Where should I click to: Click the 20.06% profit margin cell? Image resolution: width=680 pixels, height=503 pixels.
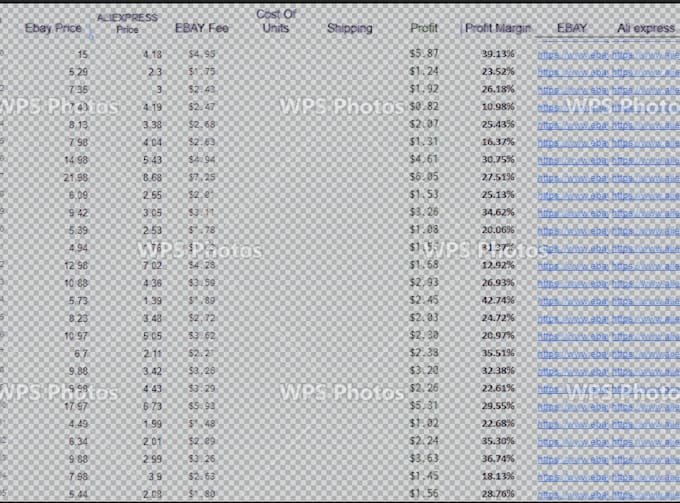pyautogui.click(x=498, y=230)
